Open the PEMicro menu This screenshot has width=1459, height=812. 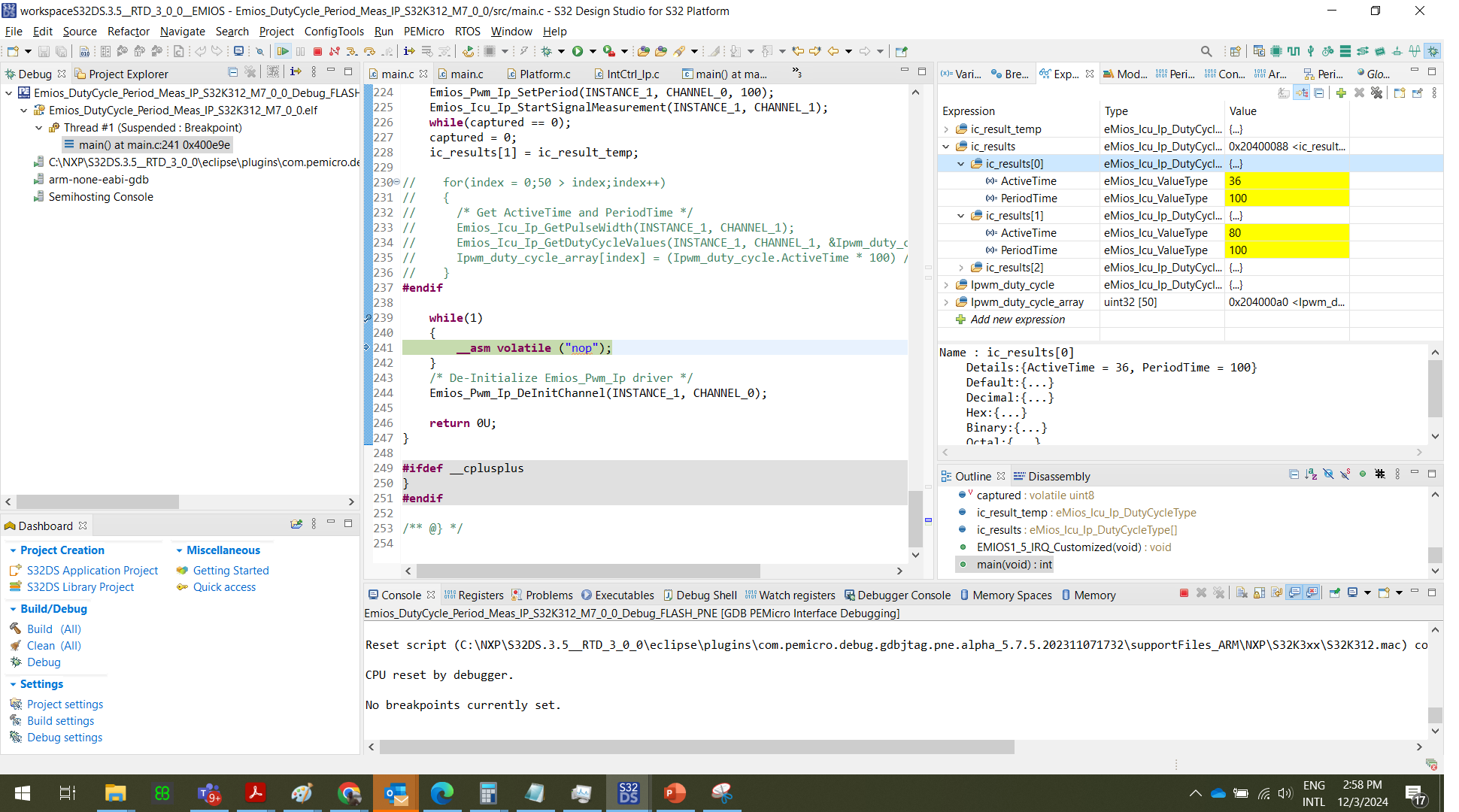(x=423, y=32)
